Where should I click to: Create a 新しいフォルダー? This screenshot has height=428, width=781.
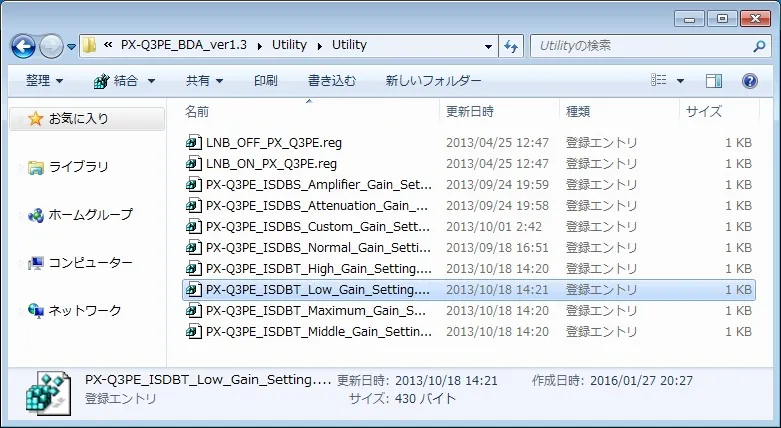[433, 81]
